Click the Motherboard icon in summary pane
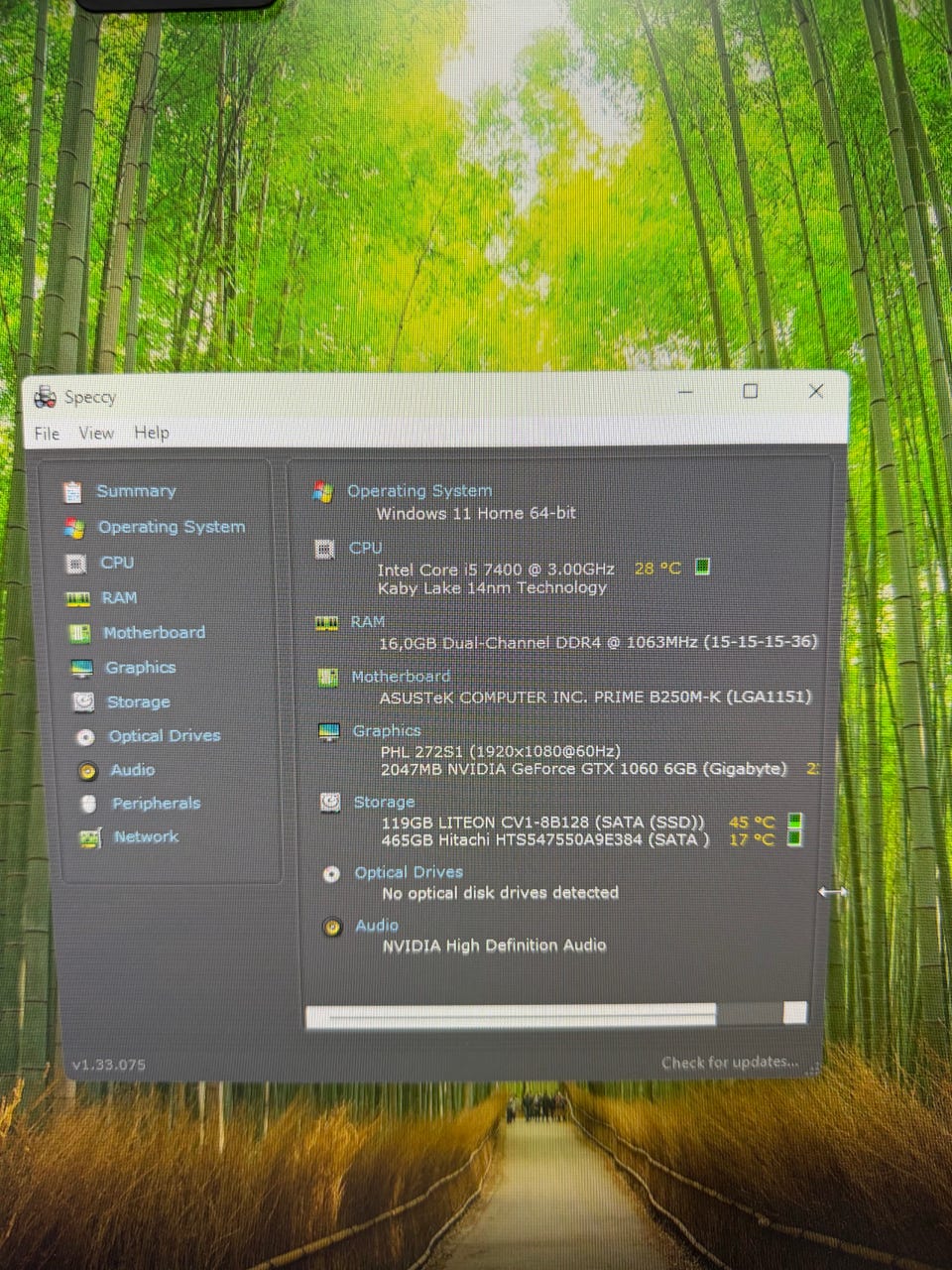The height and width of the screenshot is (1270, 952). coord(327,678)
